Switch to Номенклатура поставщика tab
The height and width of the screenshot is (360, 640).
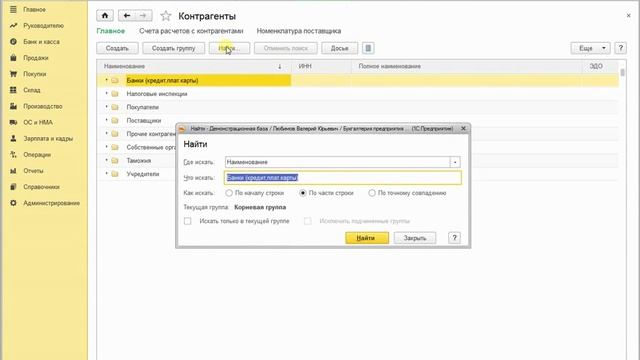tap(299, 31)
